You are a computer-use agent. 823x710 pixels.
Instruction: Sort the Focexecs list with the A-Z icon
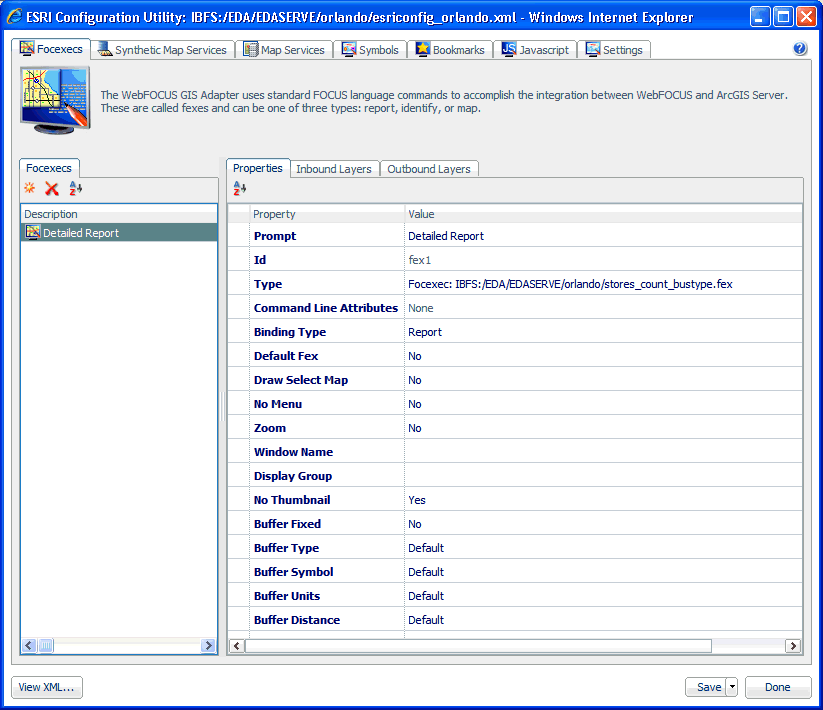point(76,188)
